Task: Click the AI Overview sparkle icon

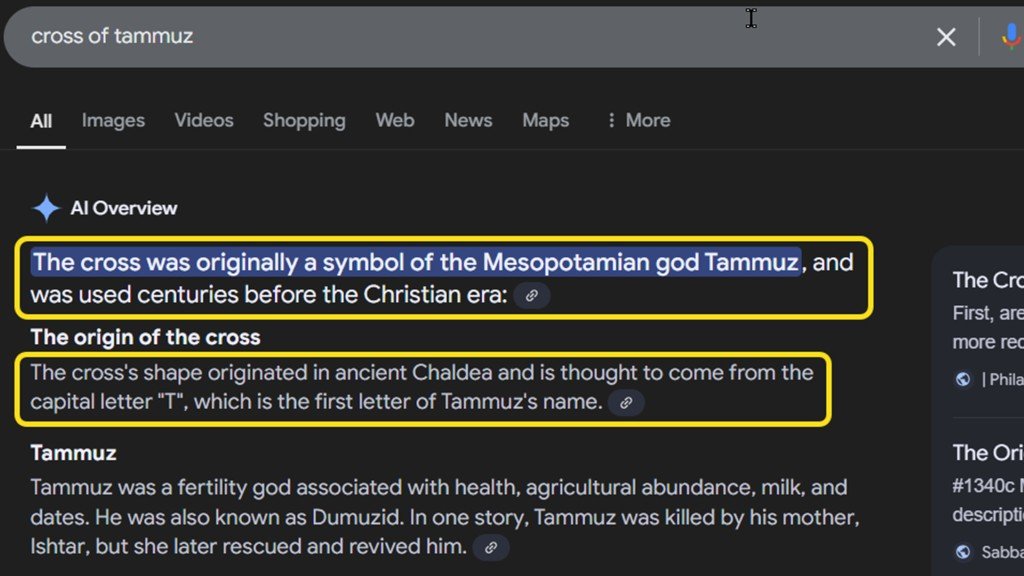Action: tap(44, 207)
